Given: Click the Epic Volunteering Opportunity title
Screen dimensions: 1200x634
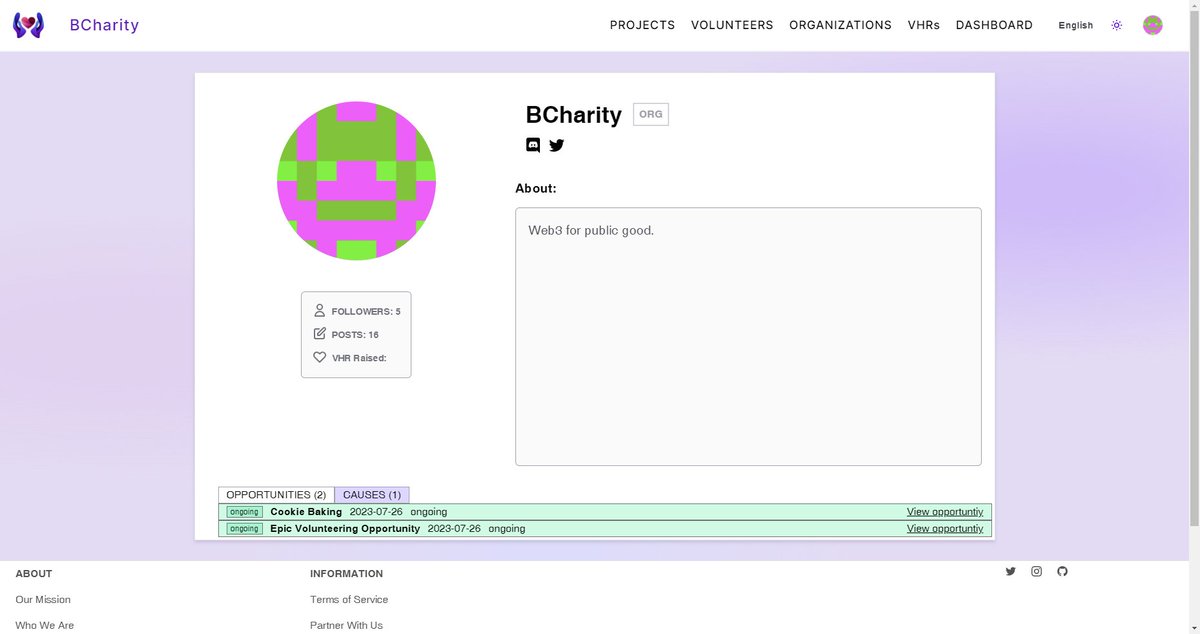Looking at the screenshot, I should tap(345, 529).
